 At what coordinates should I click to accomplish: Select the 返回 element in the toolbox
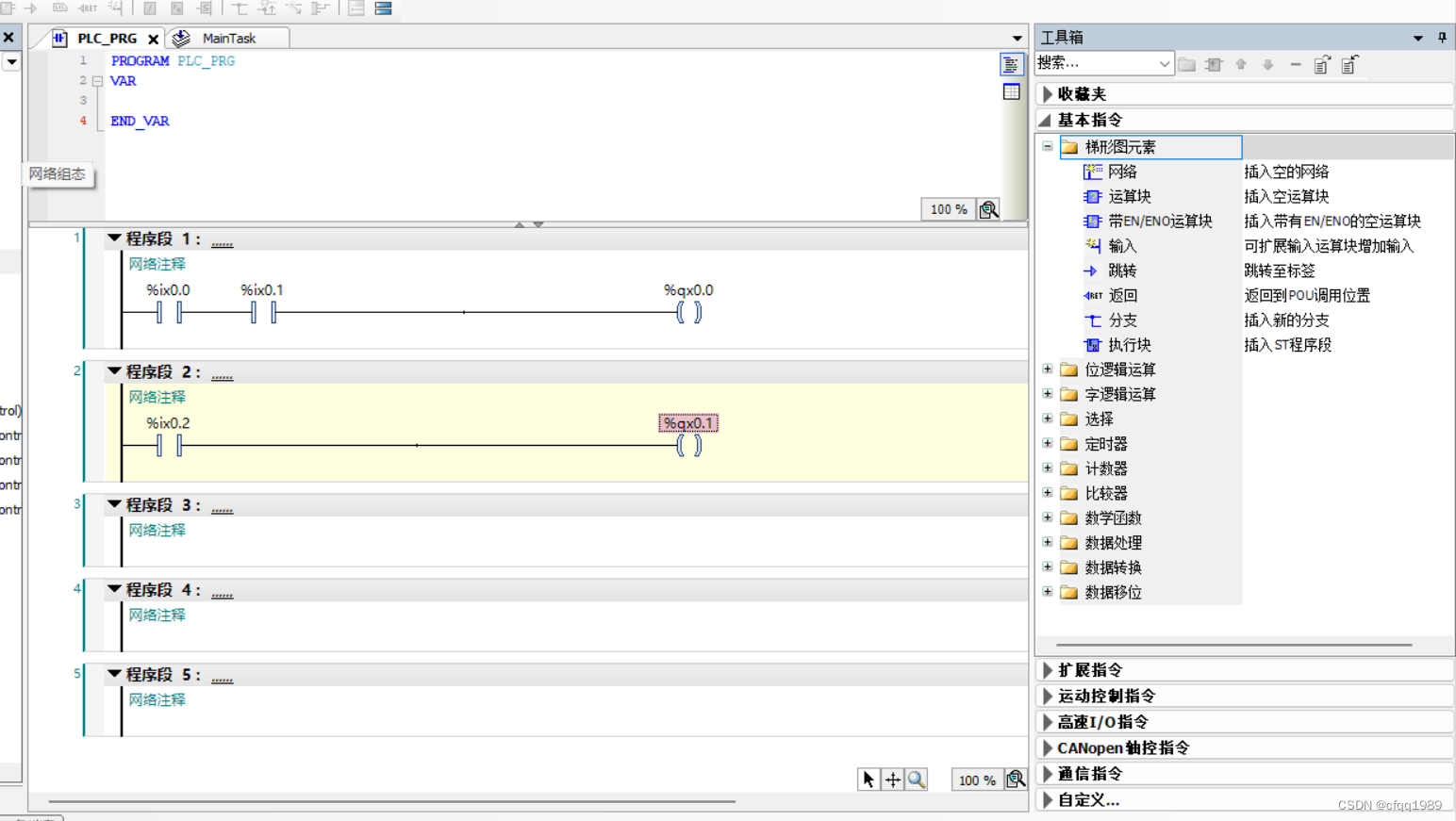tap(1121, 295)
